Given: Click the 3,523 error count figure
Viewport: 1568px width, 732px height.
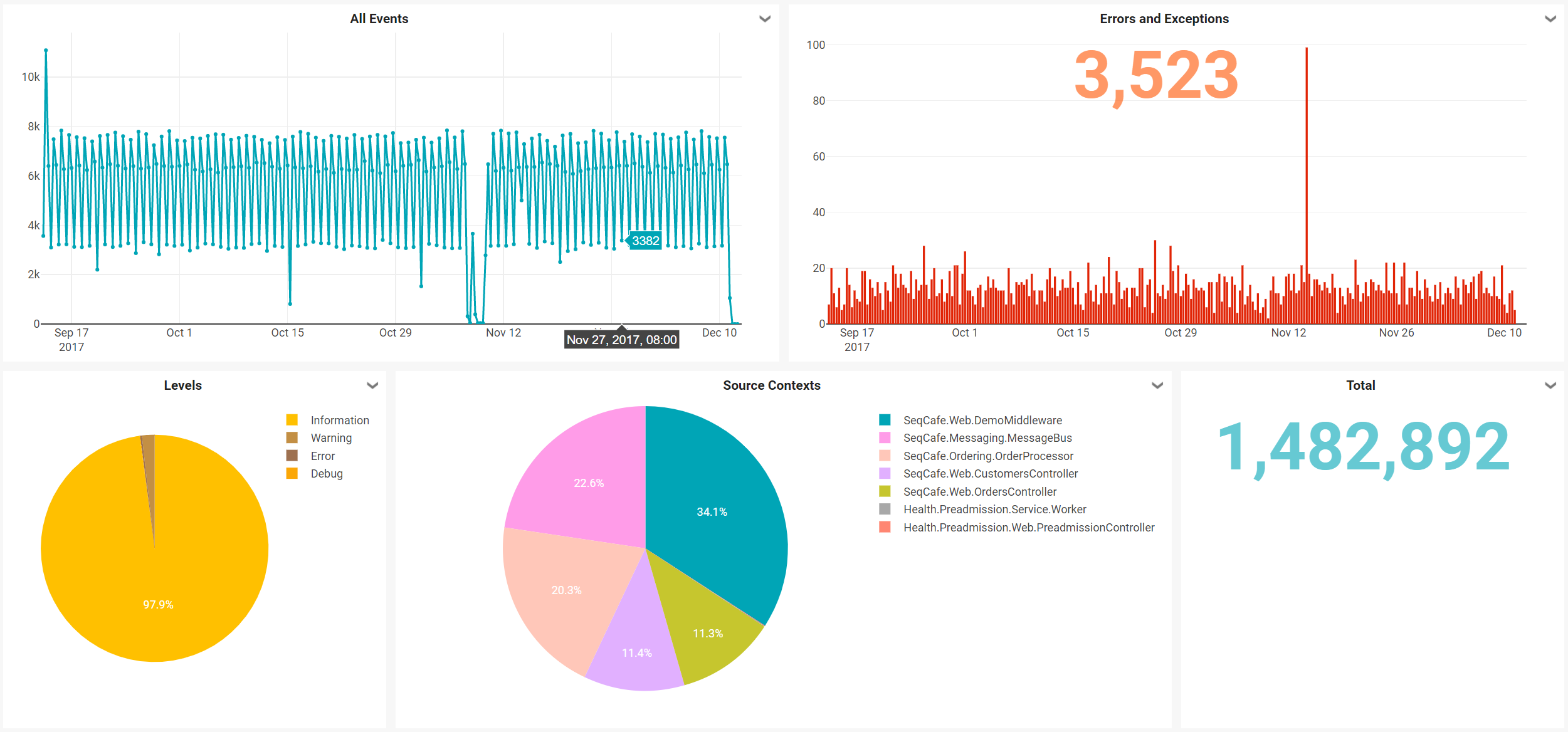Looking at the screenshot, I should [1154, 77].
